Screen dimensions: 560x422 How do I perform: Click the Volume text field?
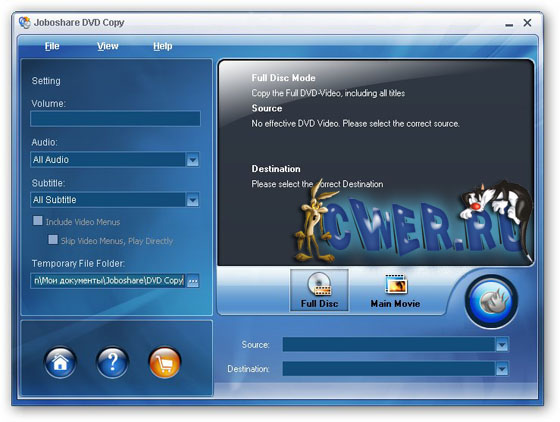(x=115, y=119)
